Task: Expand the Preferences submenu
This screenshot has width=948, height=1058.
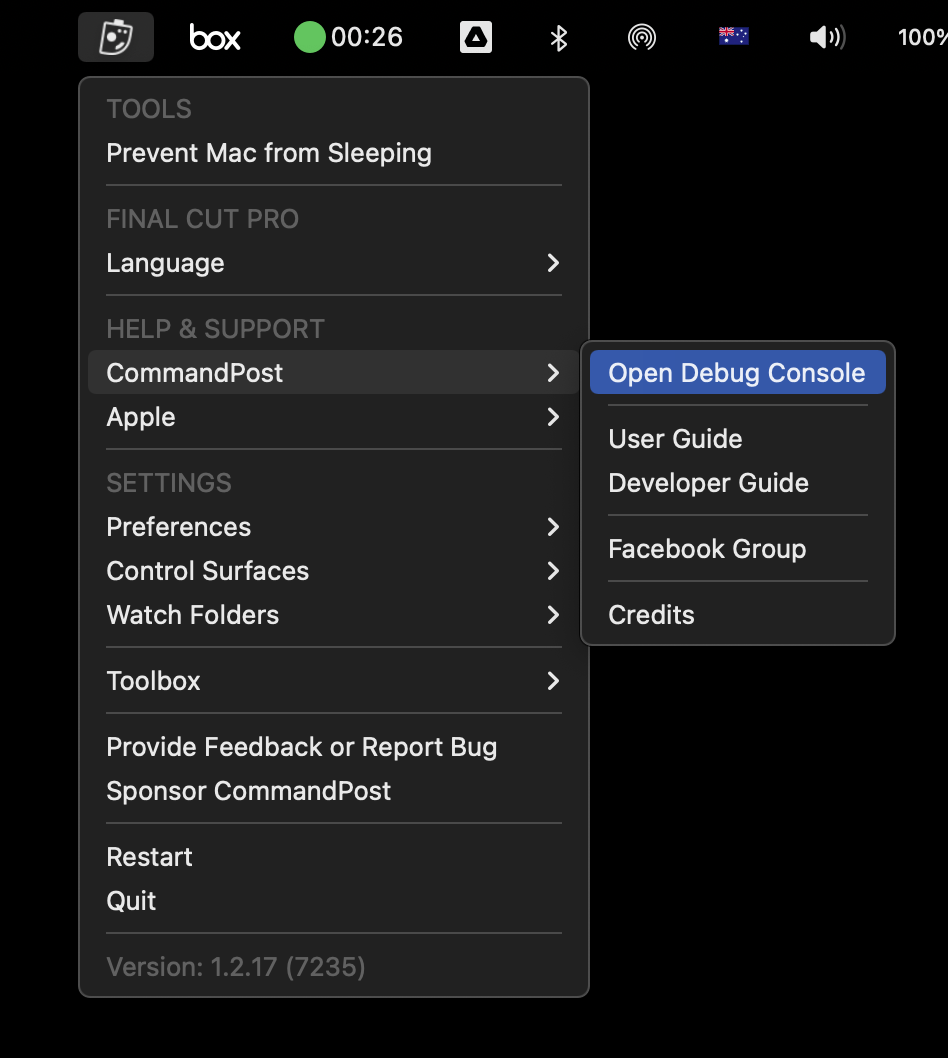Action: [x=333, y=527]
